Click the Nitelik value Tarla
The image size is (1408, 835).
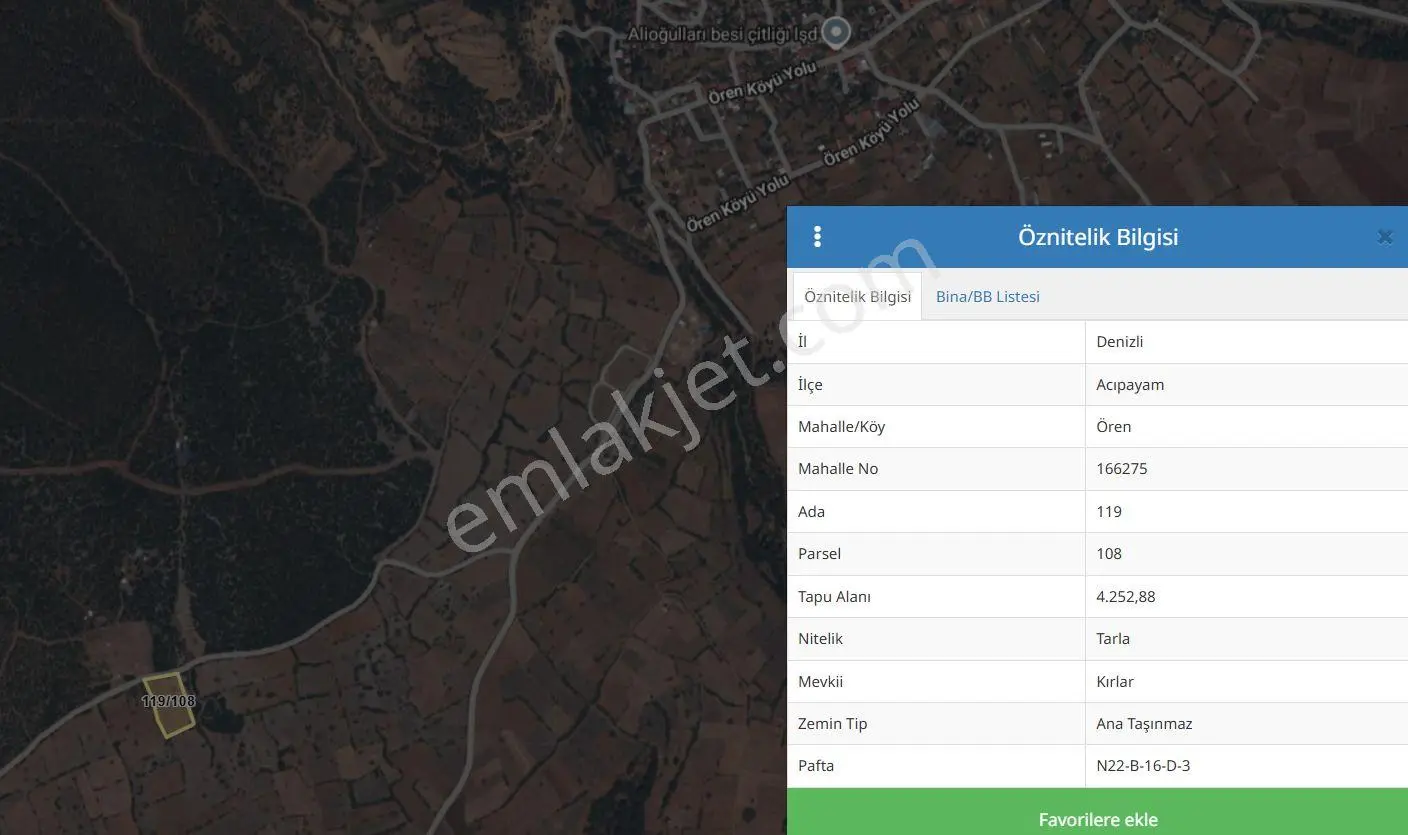[x=1246, y=639]
